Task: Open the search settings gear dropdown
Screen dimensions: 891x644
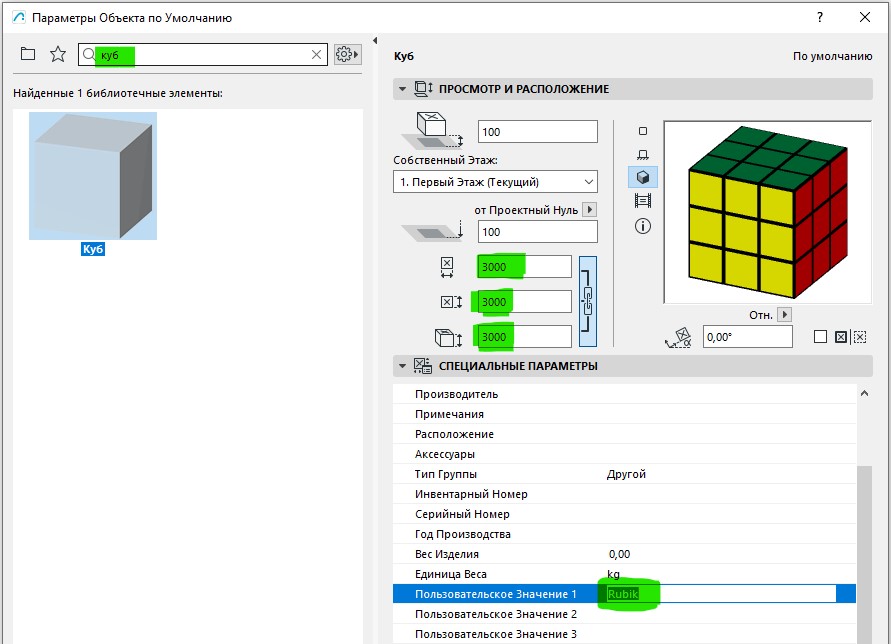Action: click(347, 55)
